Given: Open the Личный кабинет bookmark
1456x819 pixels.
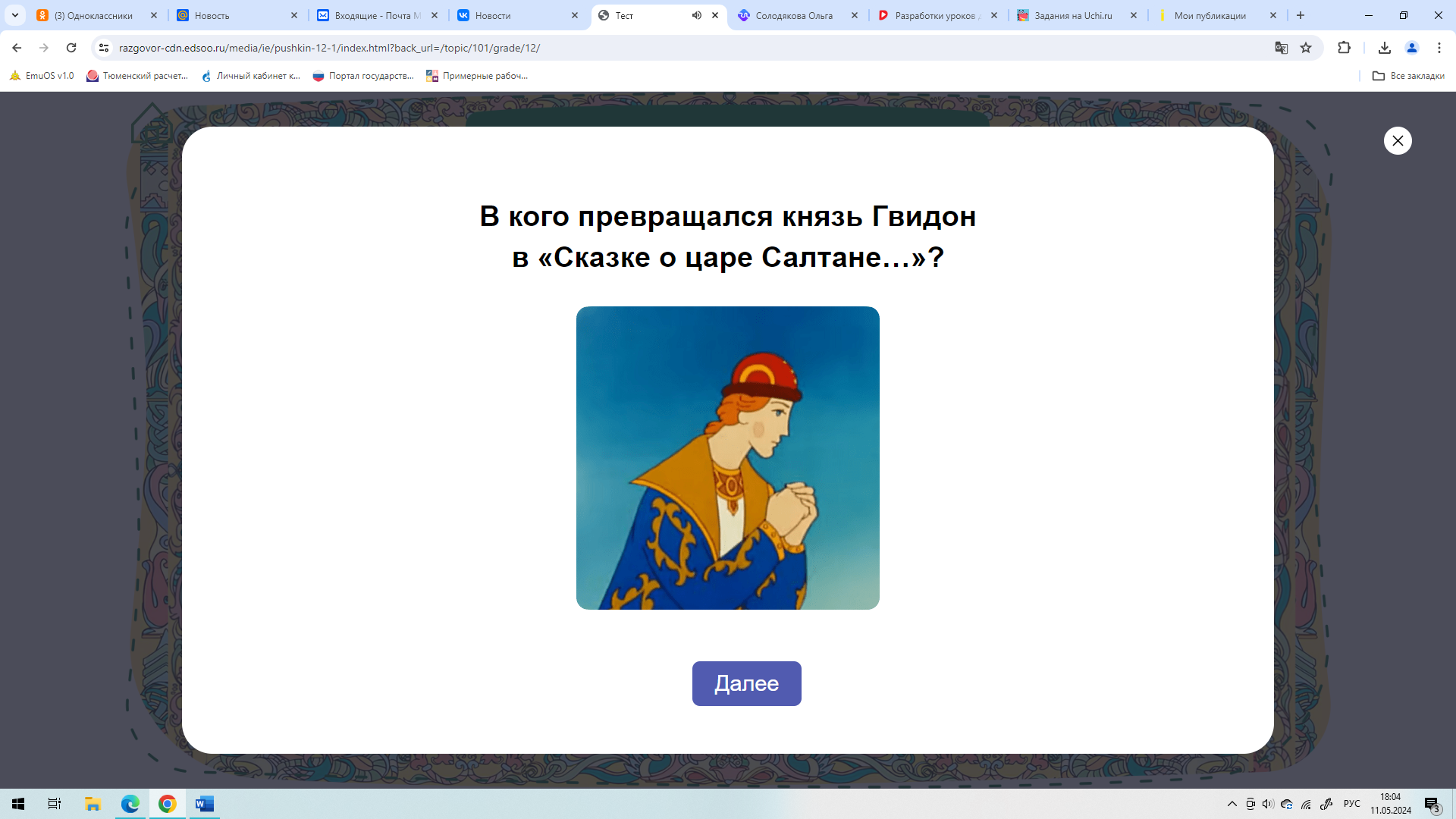Looking at the screenshot, I should click(251, 76).
